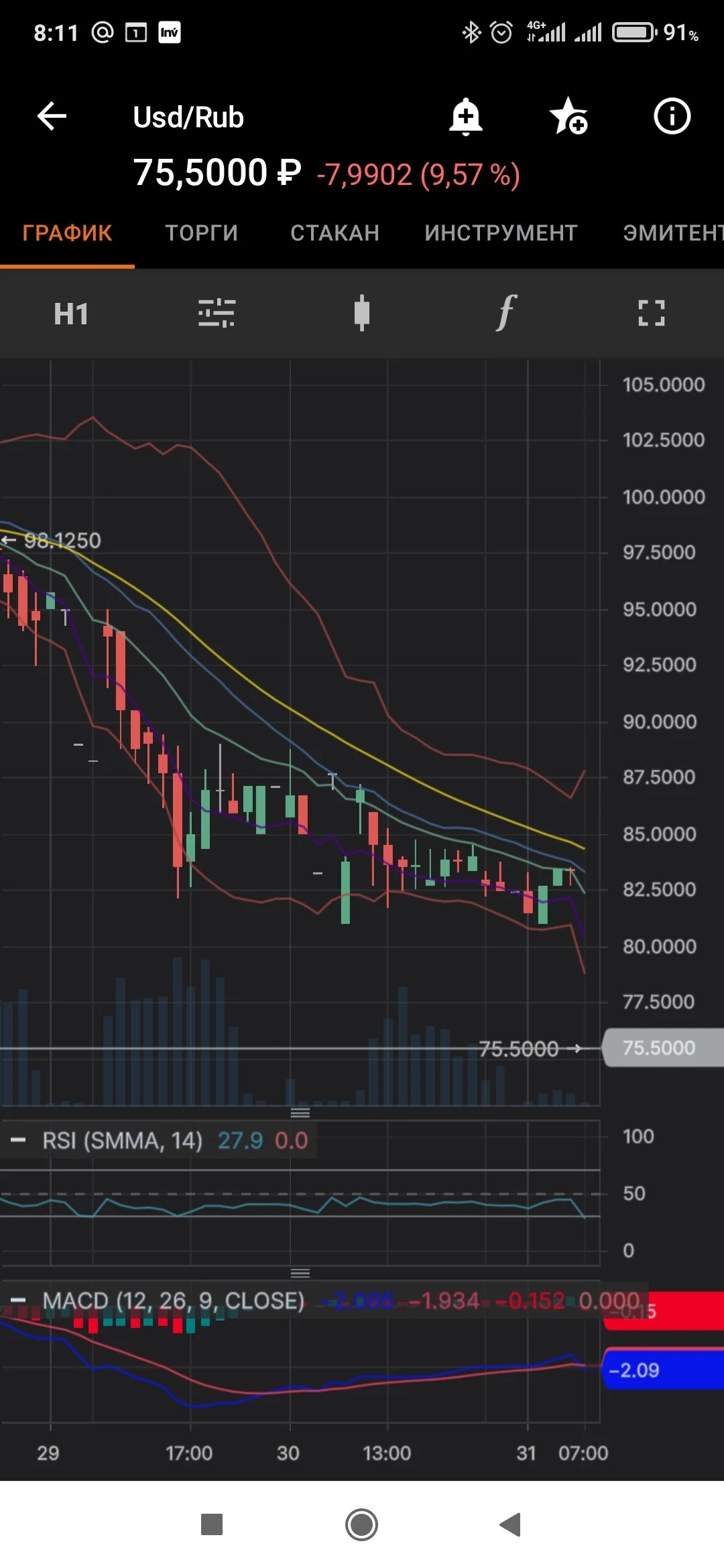Open the H1 timeframe selector

pyautogui.click(x=71, y=314)
